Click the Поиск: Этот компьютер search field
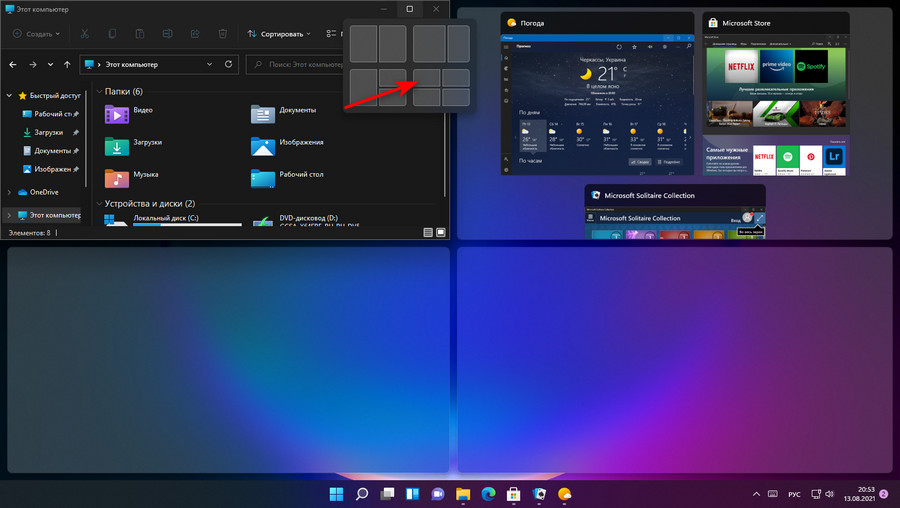Screen dimensions: 900x508 [295, 64]
